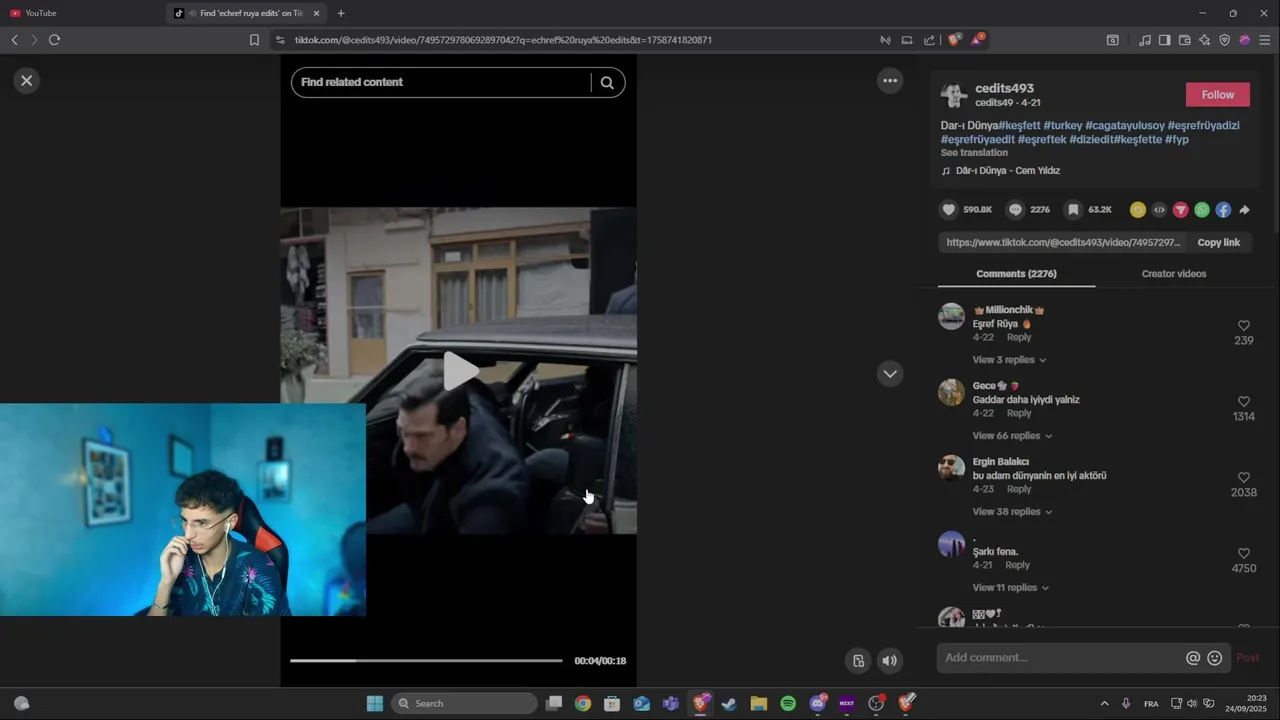Click See translation link
Screen dimensions: 1280x720
pos(974,153)
